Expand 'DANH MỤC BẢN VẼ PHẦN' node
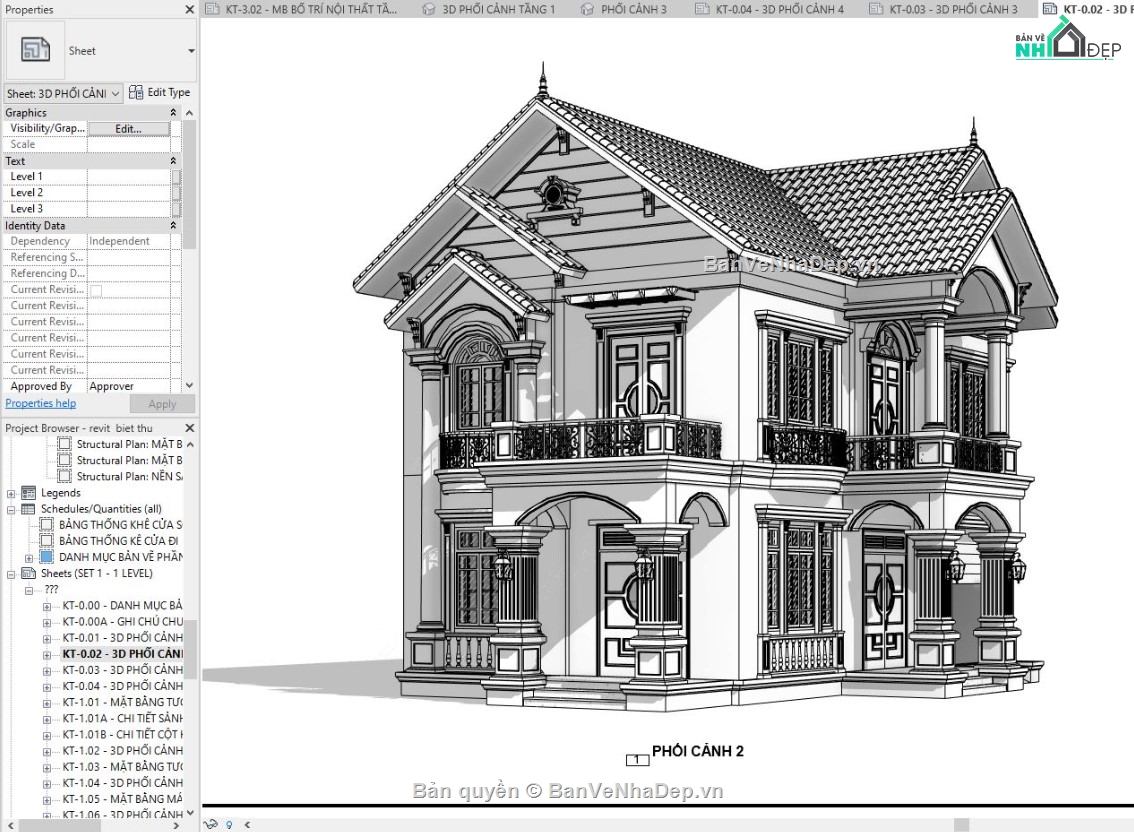This screenshot has height=832, width=1134. (29, 559)
